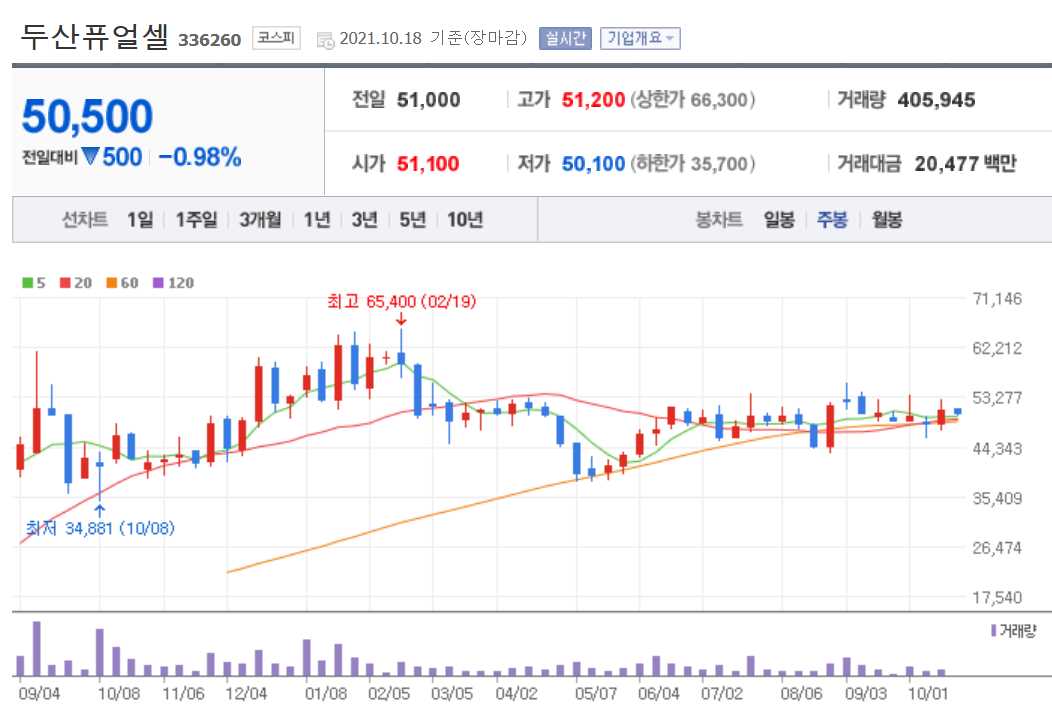Image resolution: width=1052 pixels, height=709 pixels.
Task: Open the 기업개요 dropdown
Action: (640, 38)
